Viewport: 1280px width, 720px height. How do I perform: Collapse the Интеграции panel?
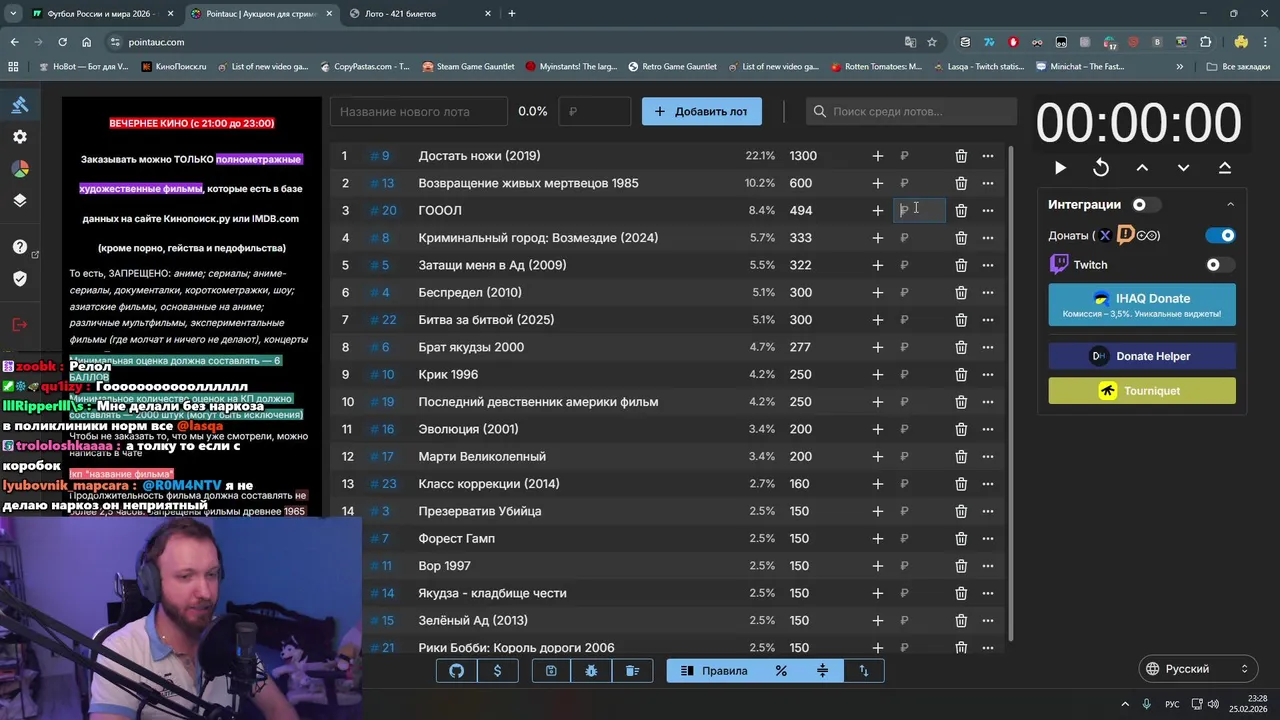coord(1230,204)
